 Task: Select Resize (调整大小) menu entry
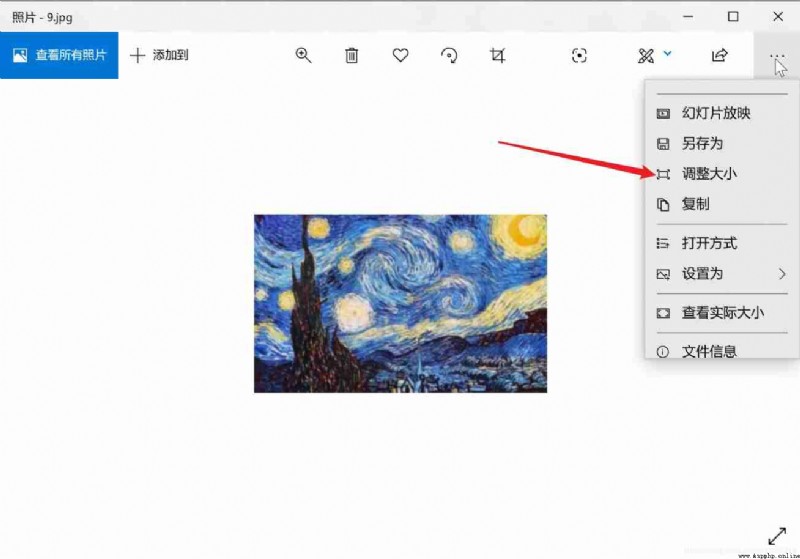click(x=721, y=174)
